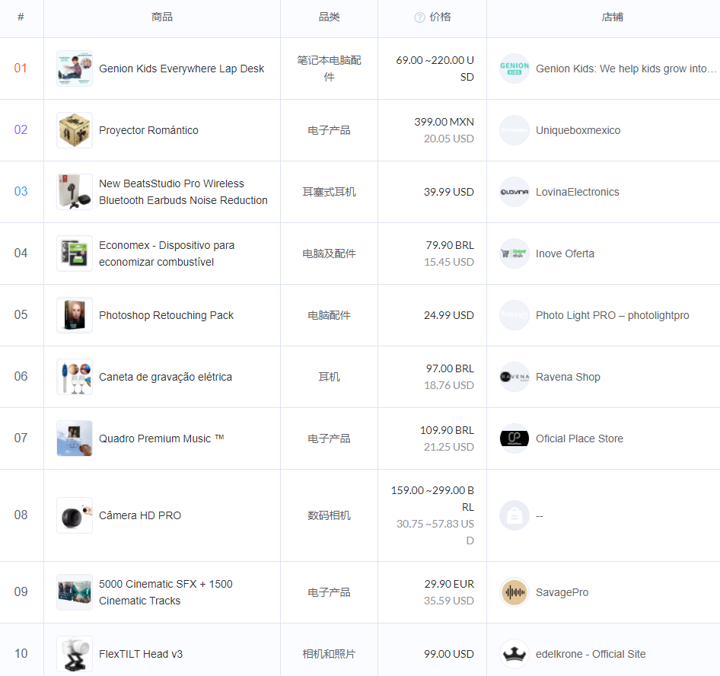Viewport: 720px width, 676px height.
Task: Open Inove Oferta store logo icon
Action: (514, 254)
